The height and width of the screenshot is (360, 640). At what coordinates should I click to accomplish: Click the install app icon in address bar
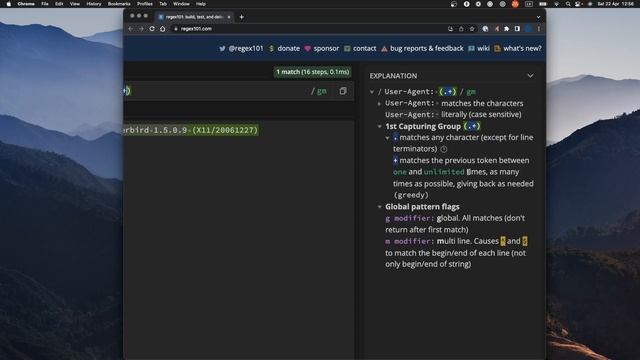tap(451, 29)
